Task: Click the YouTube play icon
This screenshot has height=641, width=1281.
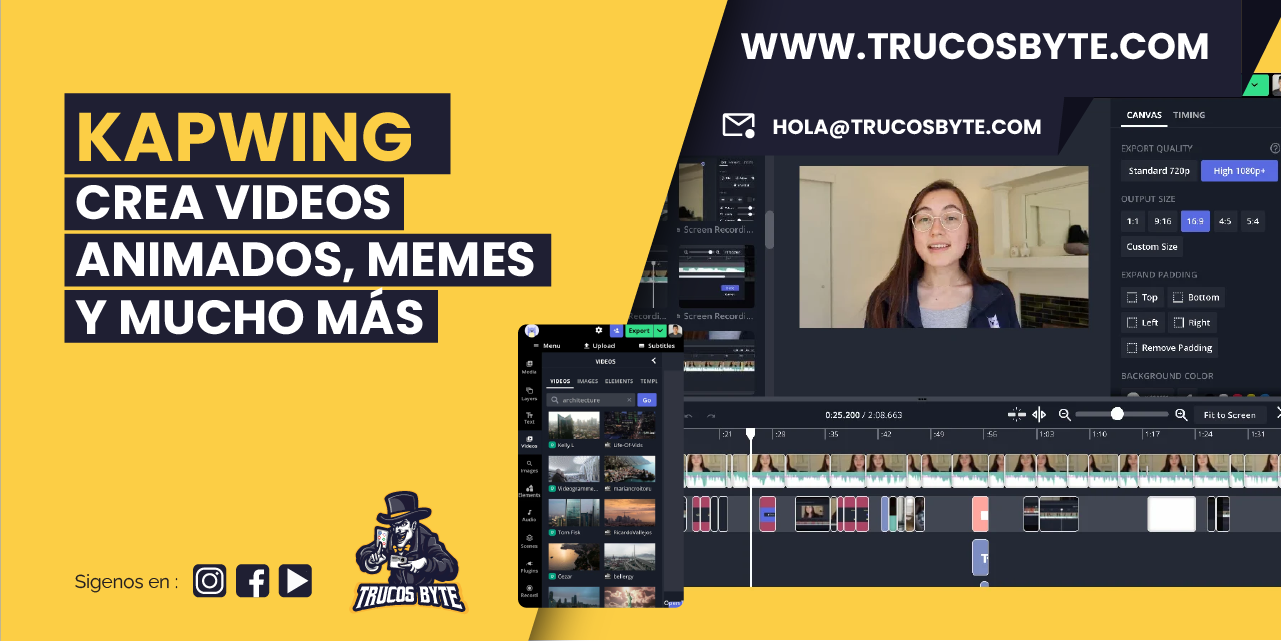Action: click(x=295, y=581)
